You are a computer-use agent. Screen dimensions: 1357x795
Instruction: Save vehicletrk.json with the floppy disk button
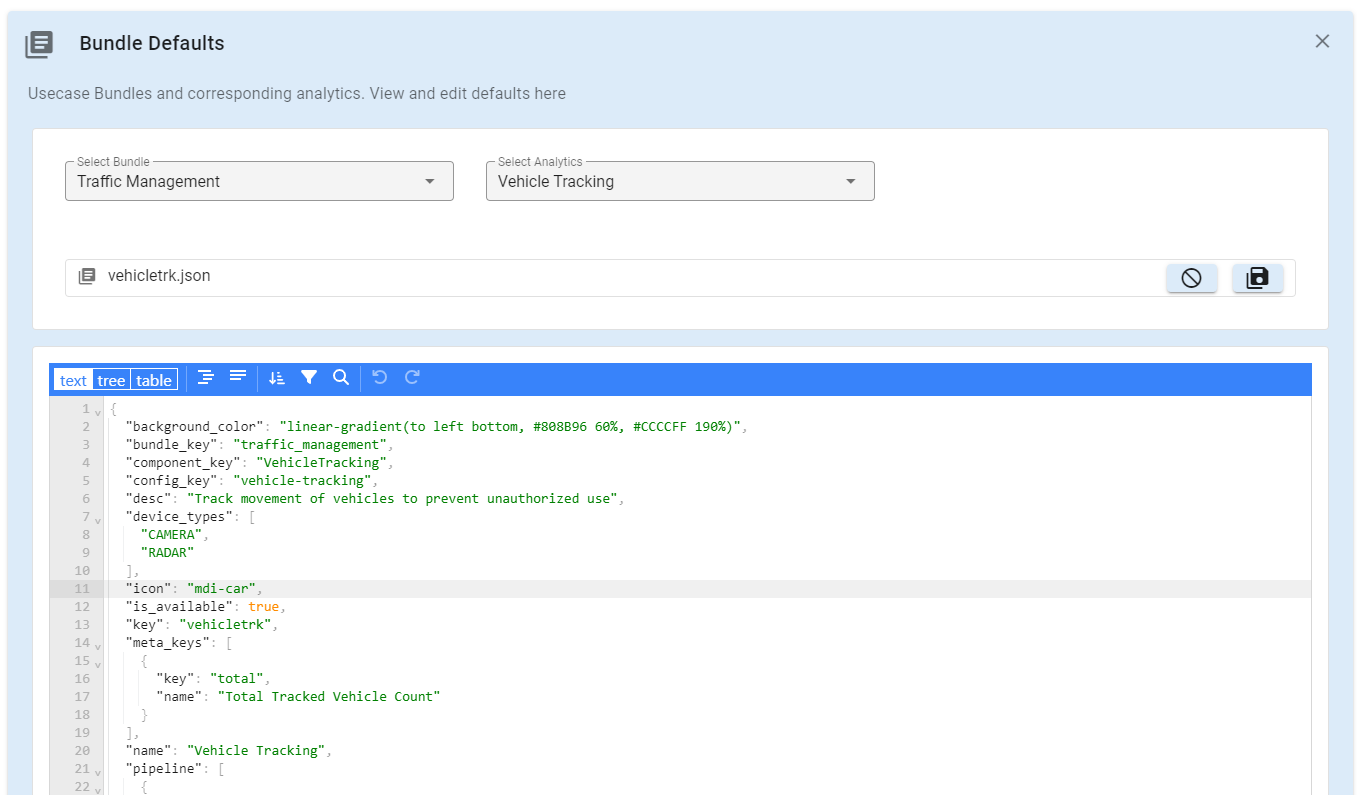[x=1257, y=278]
